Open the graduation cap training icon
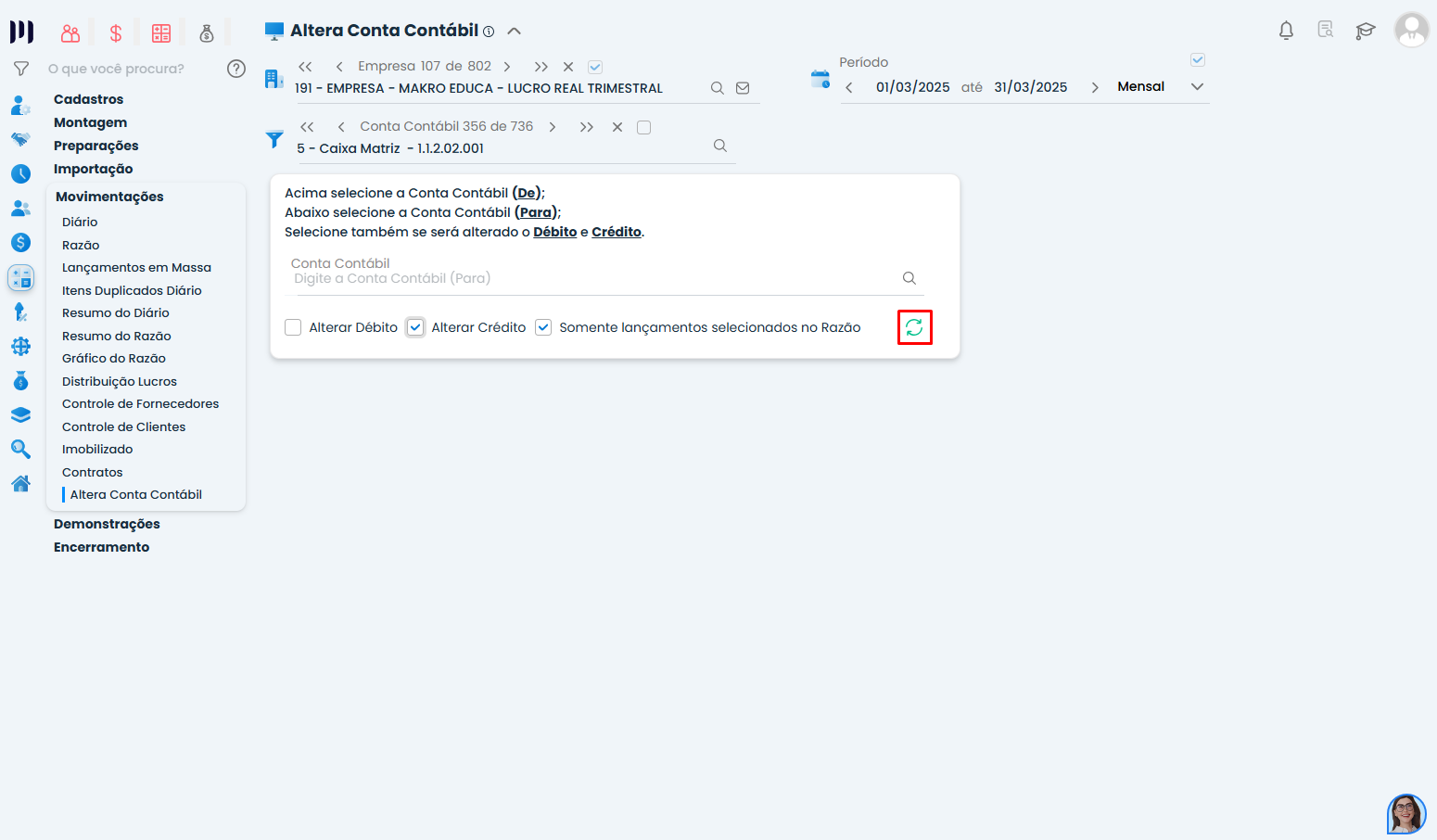The width and height of the screenshot is (1437, 840). [1366, 31]
